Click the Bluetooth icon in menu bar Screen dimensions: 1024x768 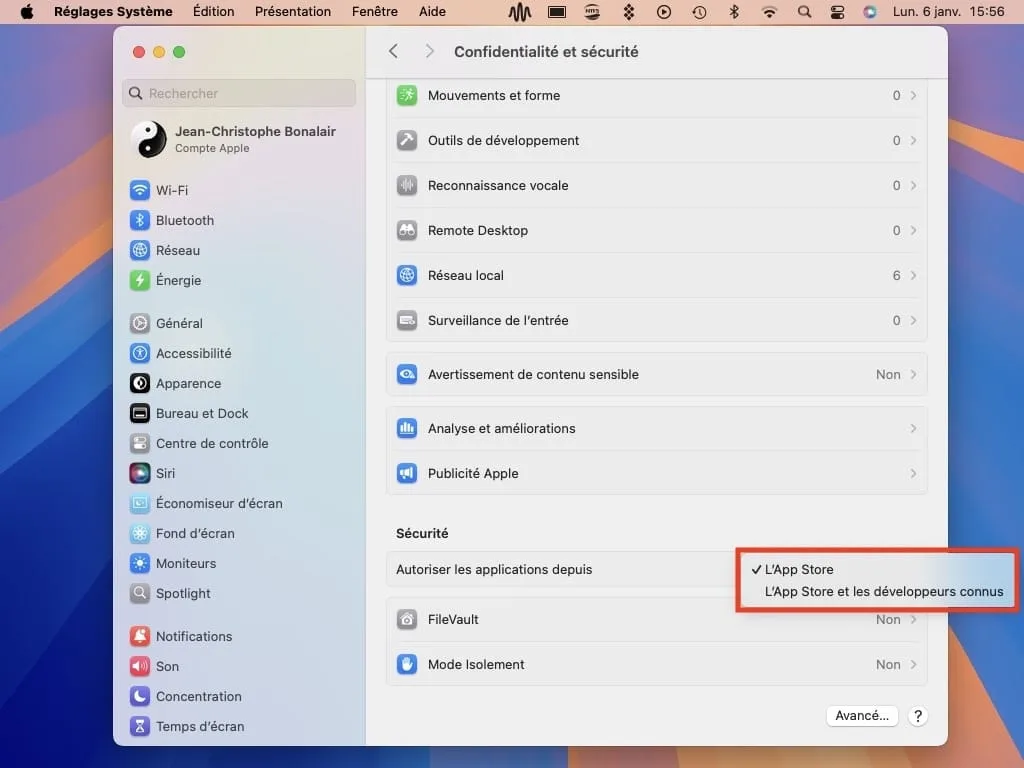click(x=734, y=12)
